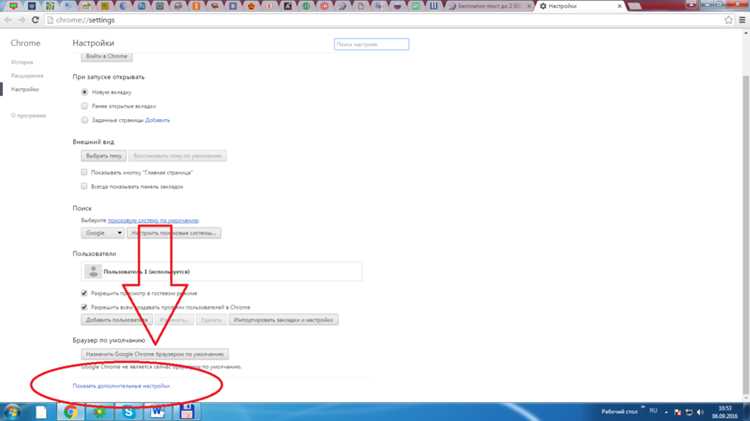
Task: Enable 'Всегда показывать панель закладок' checkbox
Action: [84, 186]
